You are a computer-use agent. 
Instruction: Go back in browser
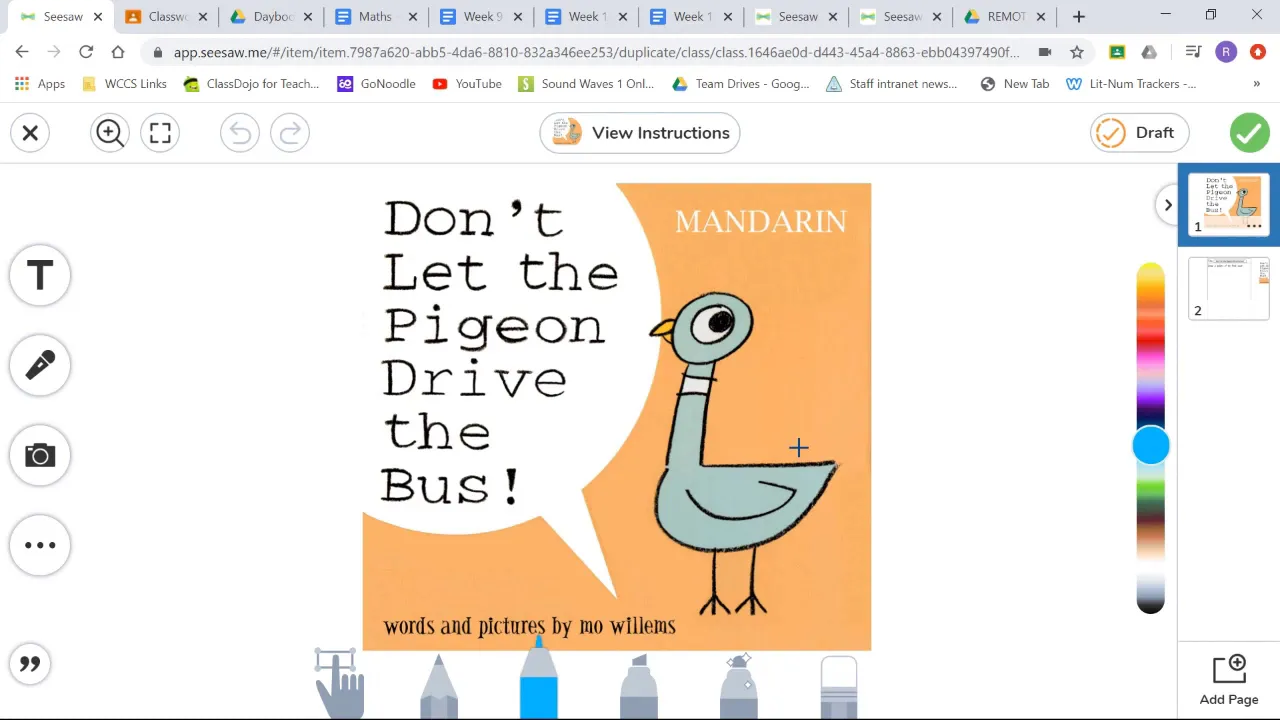tap(22, 52)
